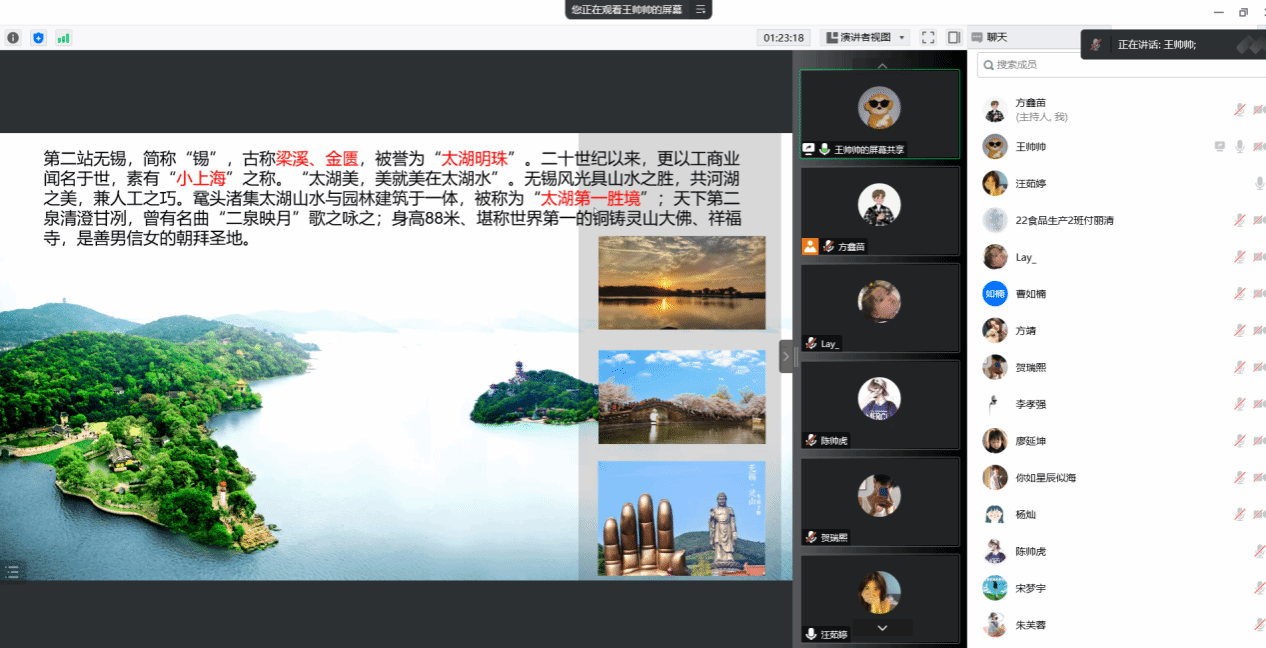1266x648 pixels.
Task: Open the screen-sharing options menu icon
Action: tap(701, 9)
